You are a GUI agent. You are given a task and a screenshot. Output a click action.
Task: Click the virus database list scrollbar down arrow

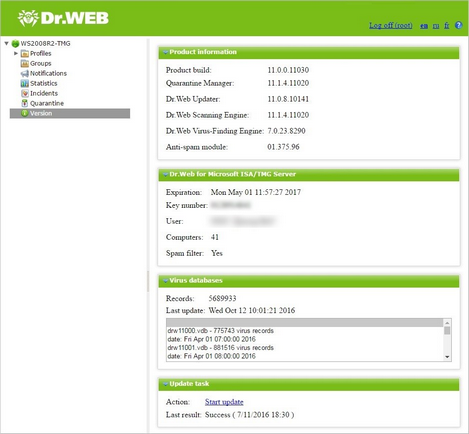(447, 357)
